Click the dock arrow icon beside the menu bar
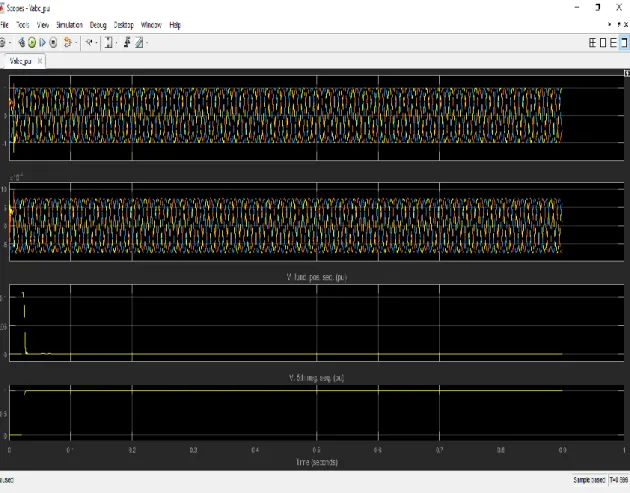630x493 pixels. [x=610, y=25]
